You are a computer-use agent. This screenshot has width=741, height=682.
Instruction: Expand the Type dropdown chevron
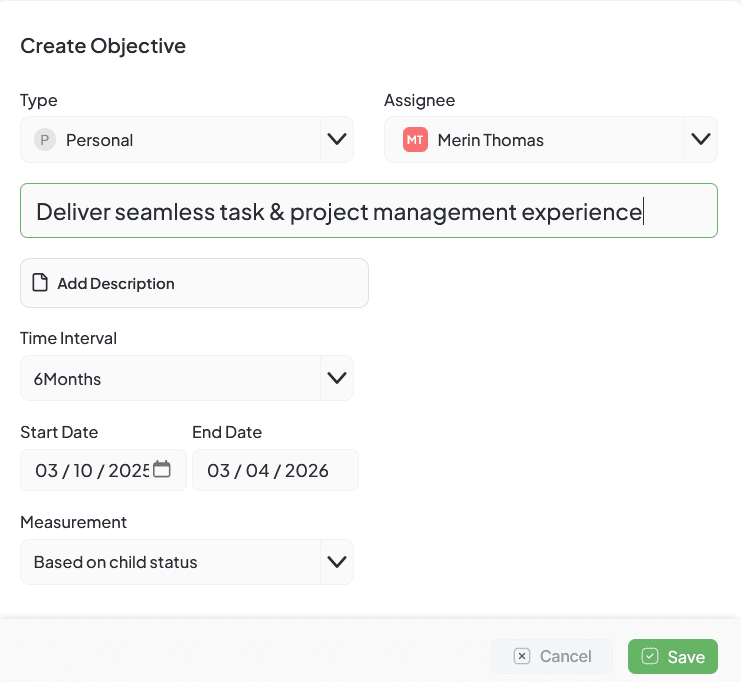337,139
